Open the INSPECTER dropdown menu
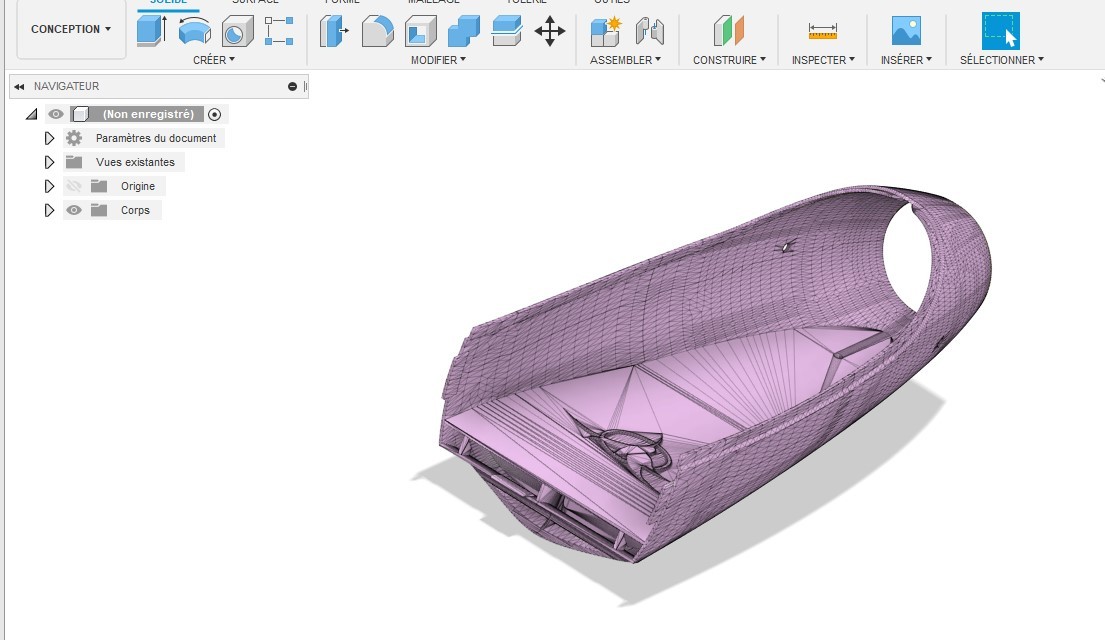Screen dimensions: 1105x640 [x=823, y=60]
